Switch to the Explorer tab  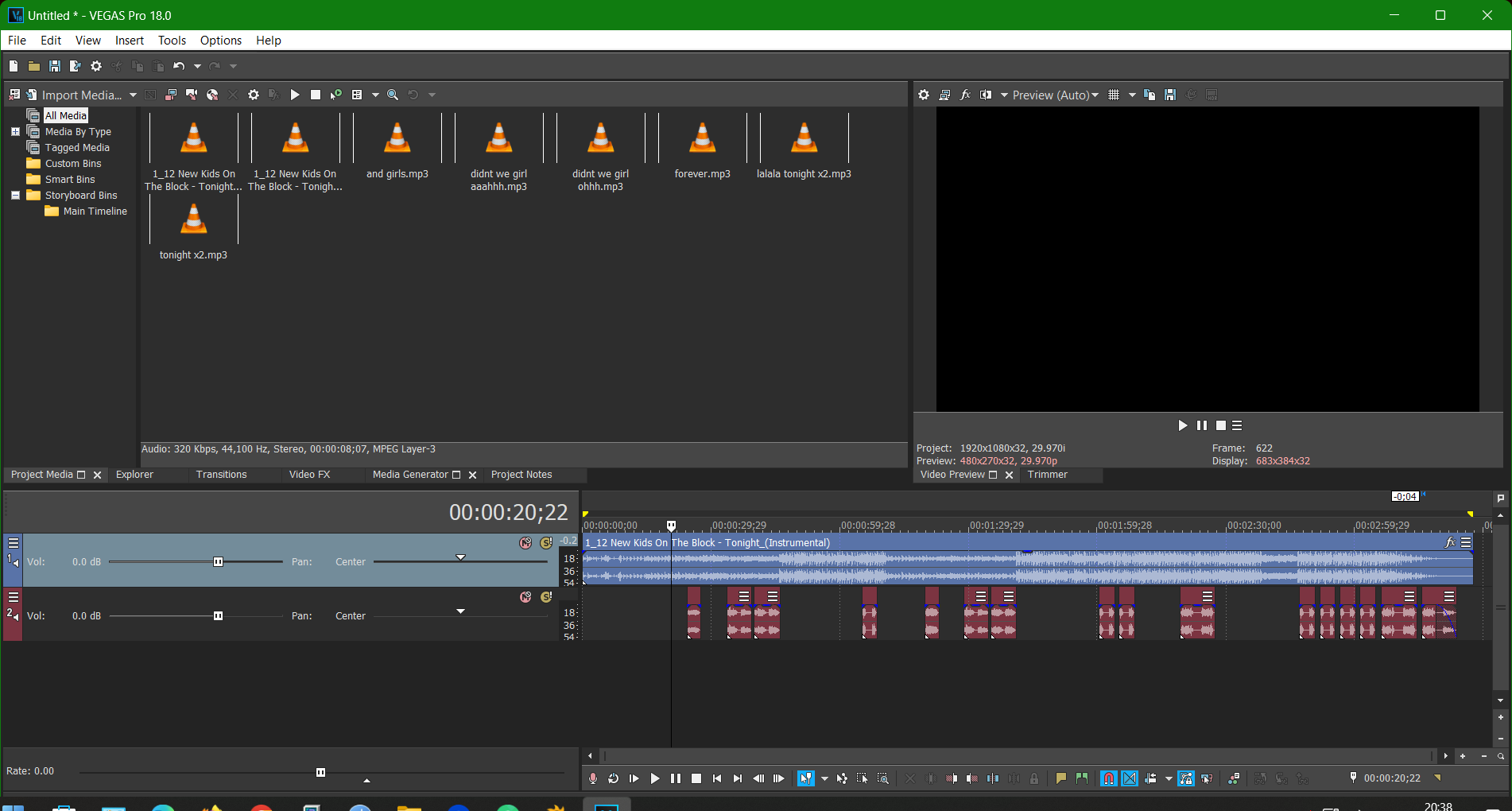[x=134, y=475]
